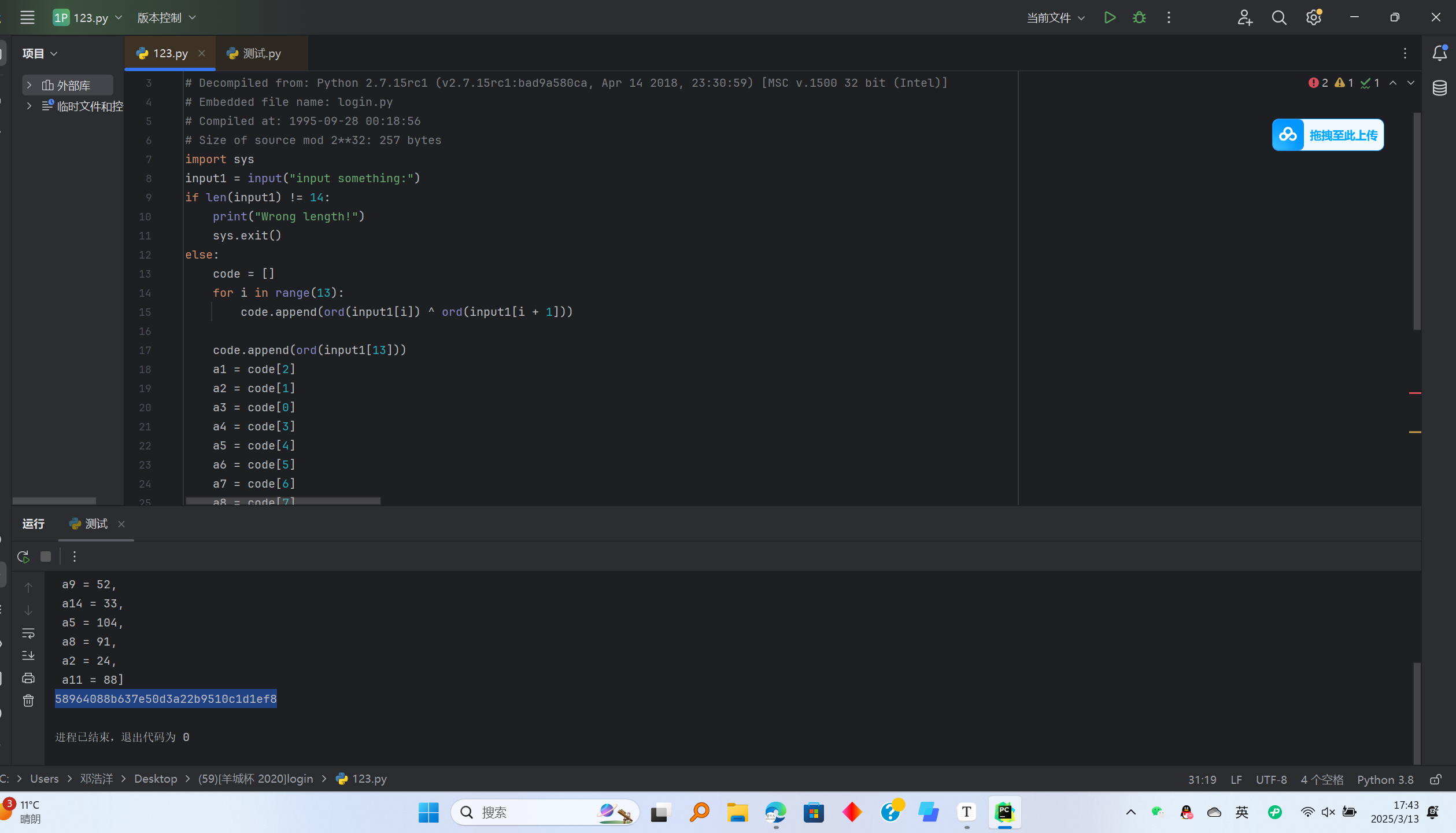Open 123.py breadcrumb in navigation bar
This screenshot has height=833, width=1456.
tap(361, 779)
